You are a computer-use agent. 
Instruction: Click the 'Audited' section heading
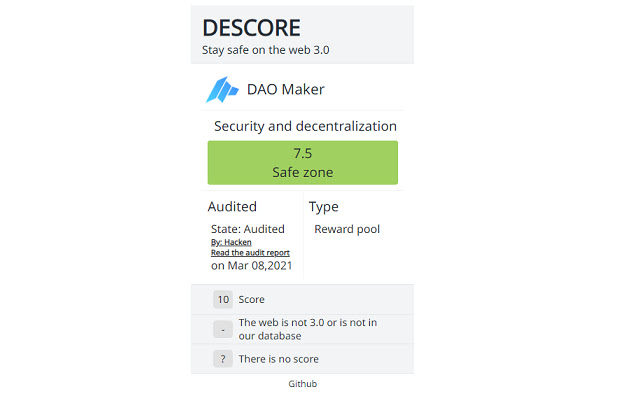pyautogui.click(x=232, y=207)
